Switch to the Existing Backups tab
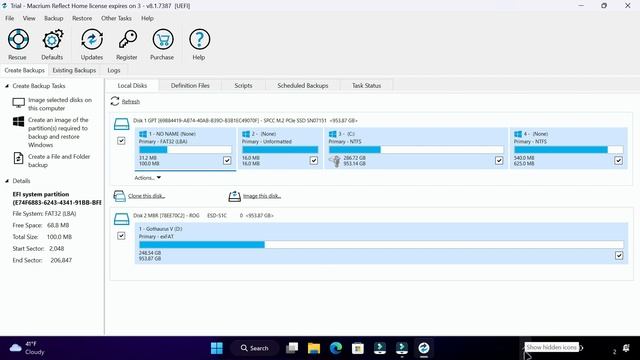 pyautogui.click(x=74, y=70)
